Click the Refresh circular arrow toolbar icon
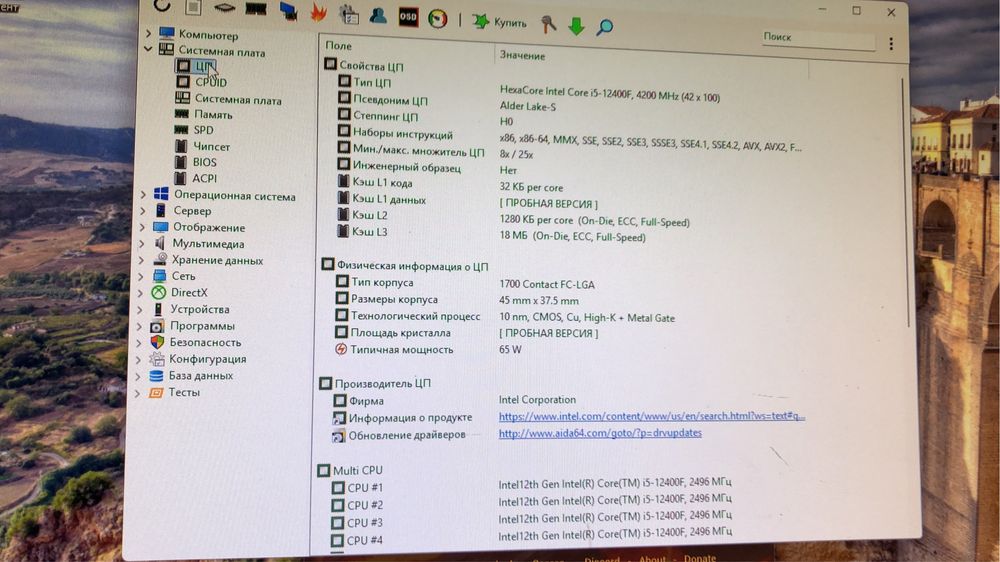The image size is (1000, 562). (x=163, y=6)
